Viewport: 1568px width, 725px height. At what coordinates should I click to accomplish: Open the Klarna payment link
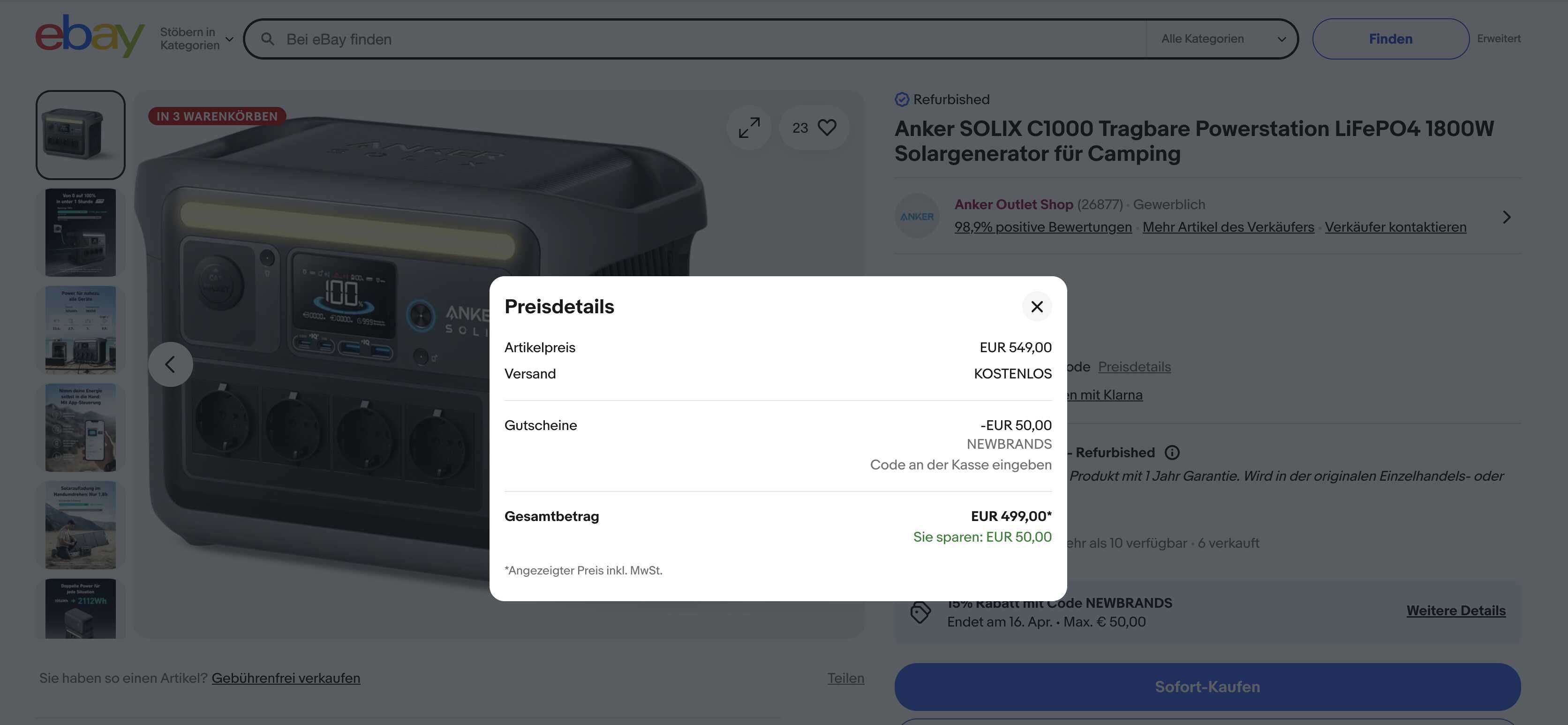click(1104, 394)
